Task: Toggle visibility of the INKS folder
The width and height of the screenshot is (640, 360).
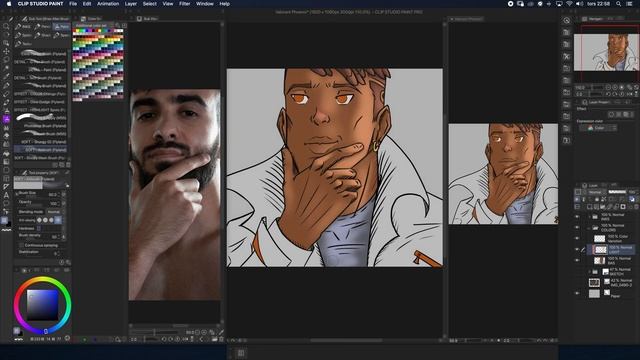Action: click(x=577, y=217)
